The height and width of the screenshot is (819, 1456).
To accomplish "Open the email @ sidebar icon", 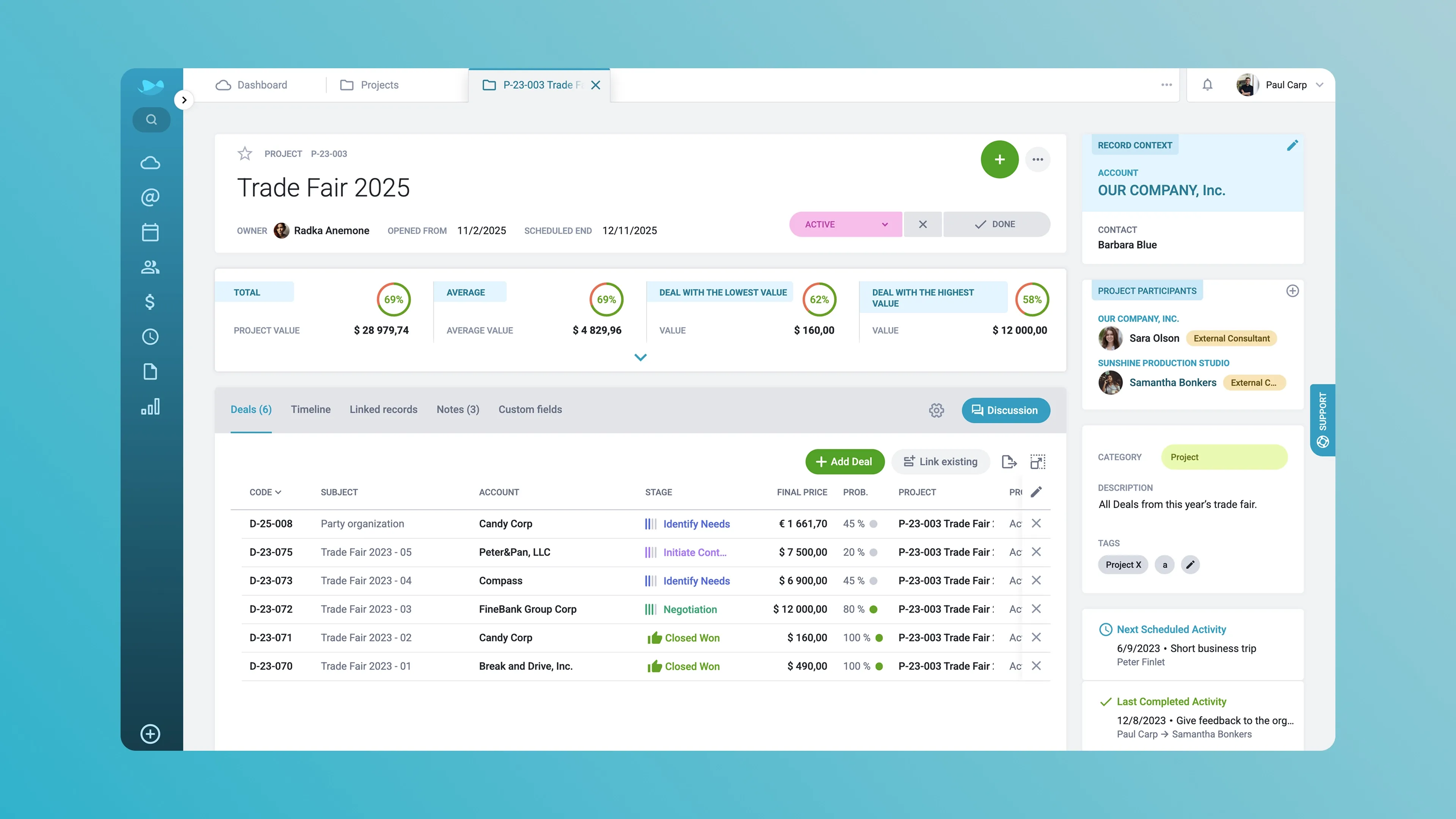I will click(151, 197).
